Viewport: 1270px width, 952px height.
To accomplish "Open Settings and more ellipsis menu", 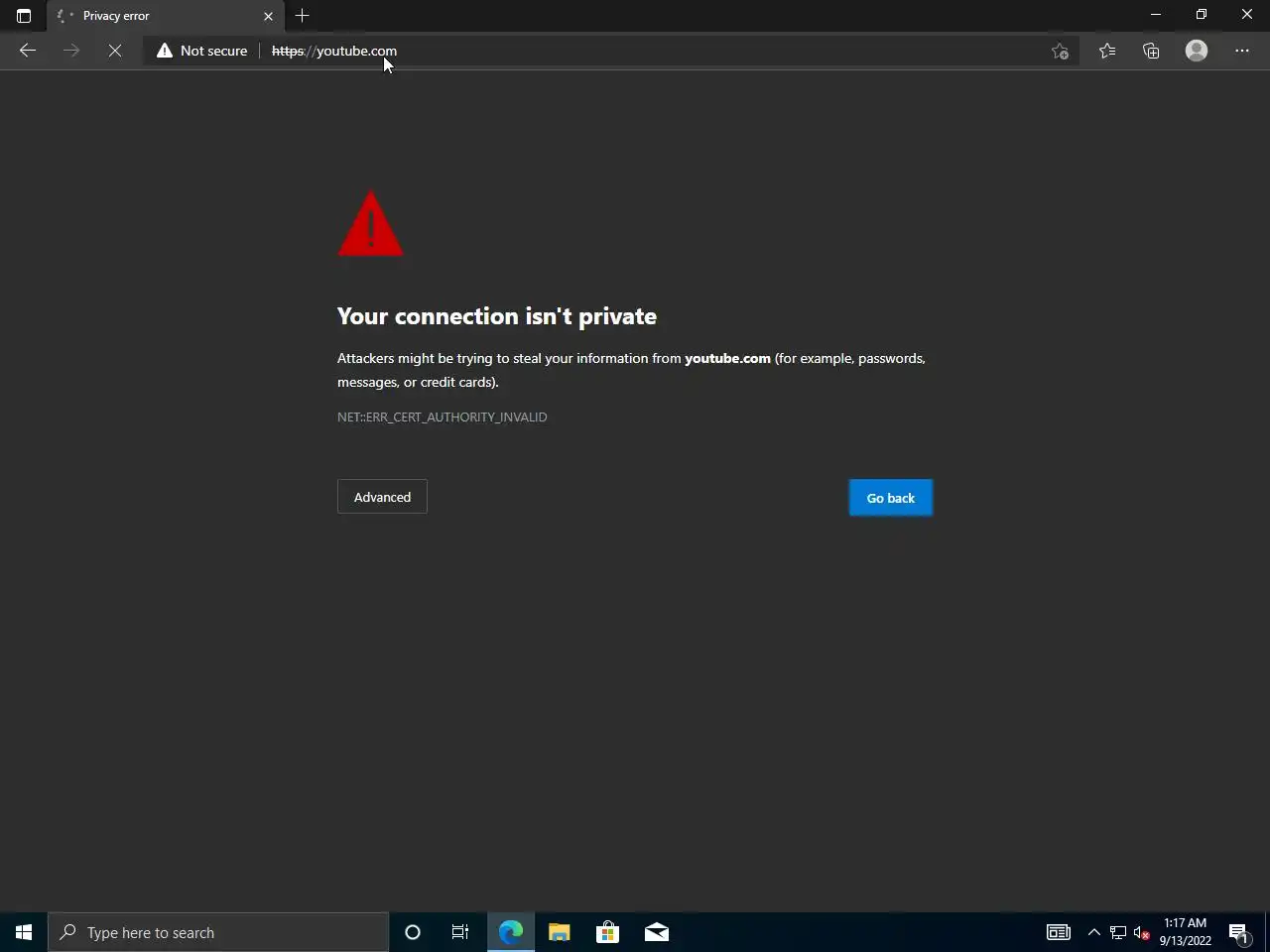I will (x=1242, y=51).
